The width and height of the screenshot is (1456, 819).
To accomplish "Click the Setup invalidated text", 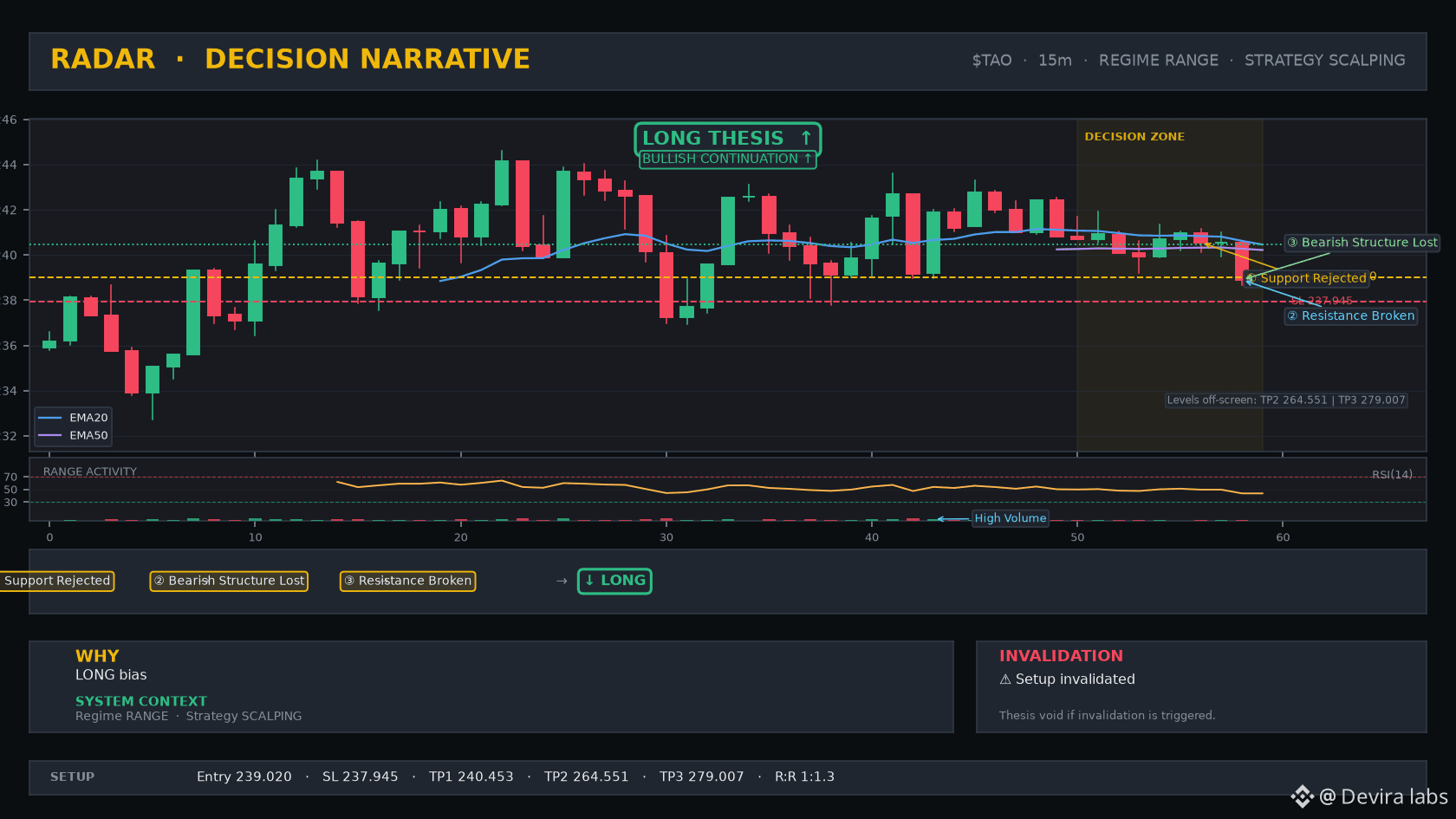I will point(1076,679).
